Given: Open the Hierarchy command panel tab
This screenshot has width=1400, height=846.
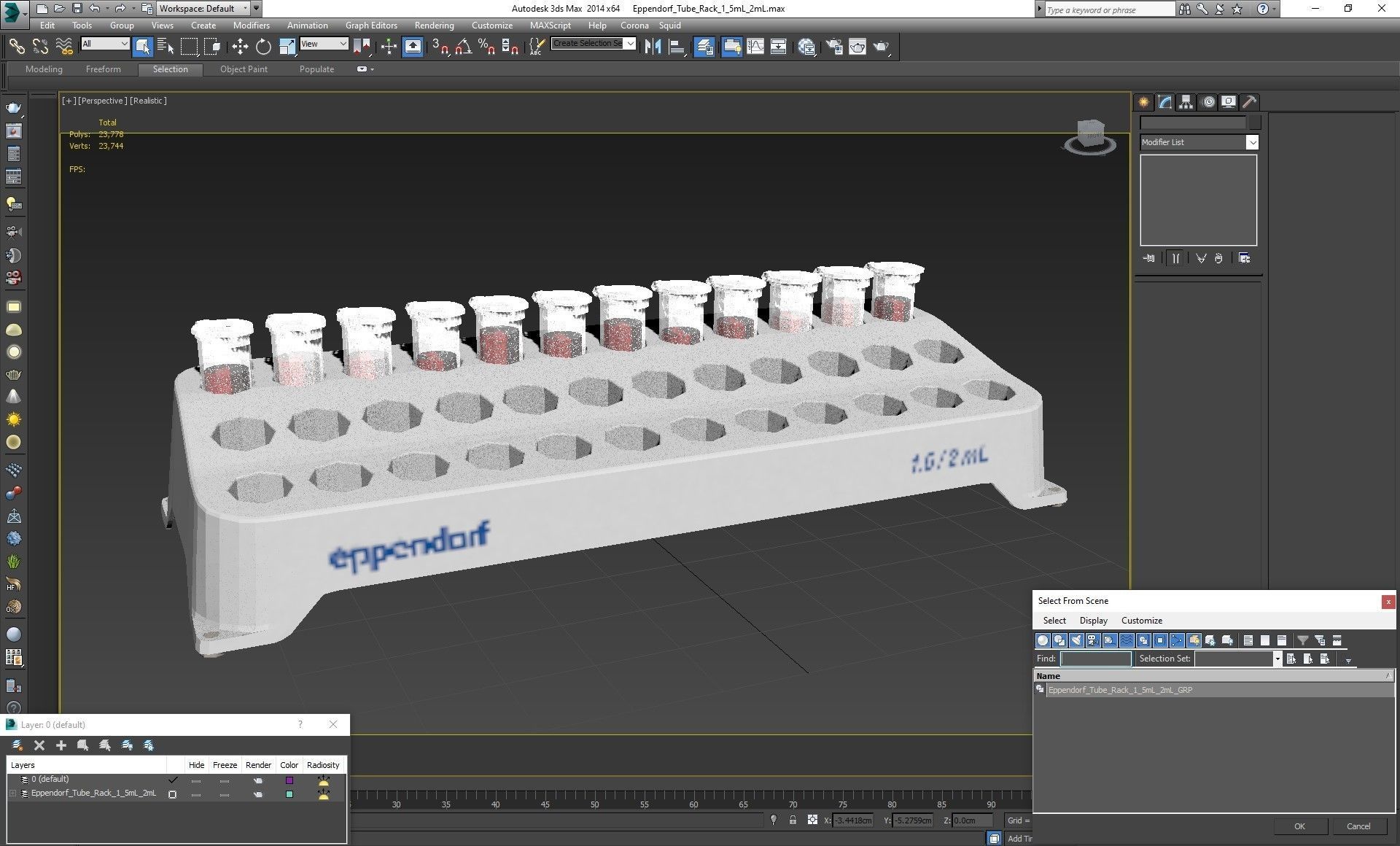Looking at the screenshot, I should click(1186, 102).
